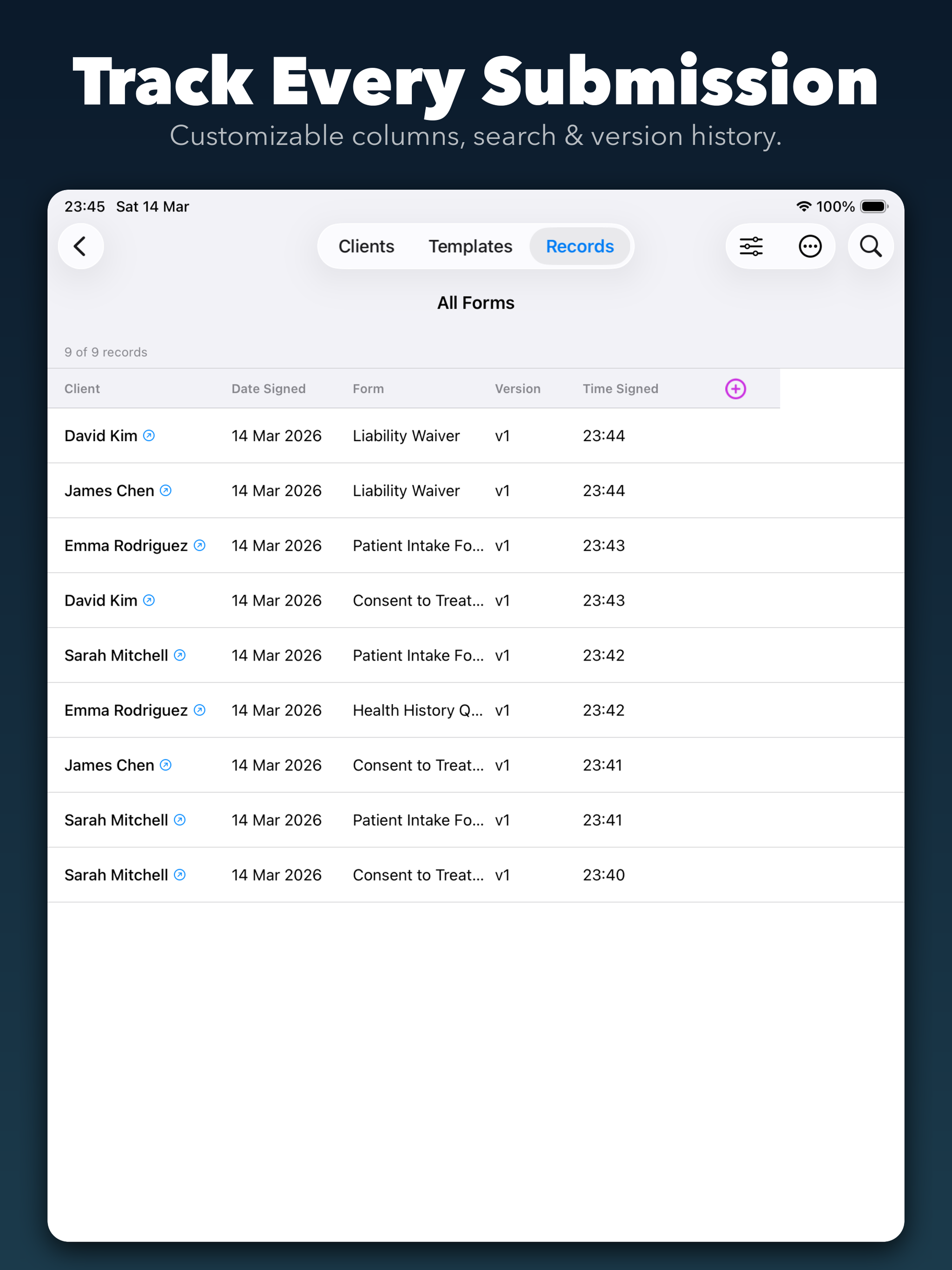Open James Chen's Liability Waiver record
This screenshot has width=952, height=1270.
point(476,490)
